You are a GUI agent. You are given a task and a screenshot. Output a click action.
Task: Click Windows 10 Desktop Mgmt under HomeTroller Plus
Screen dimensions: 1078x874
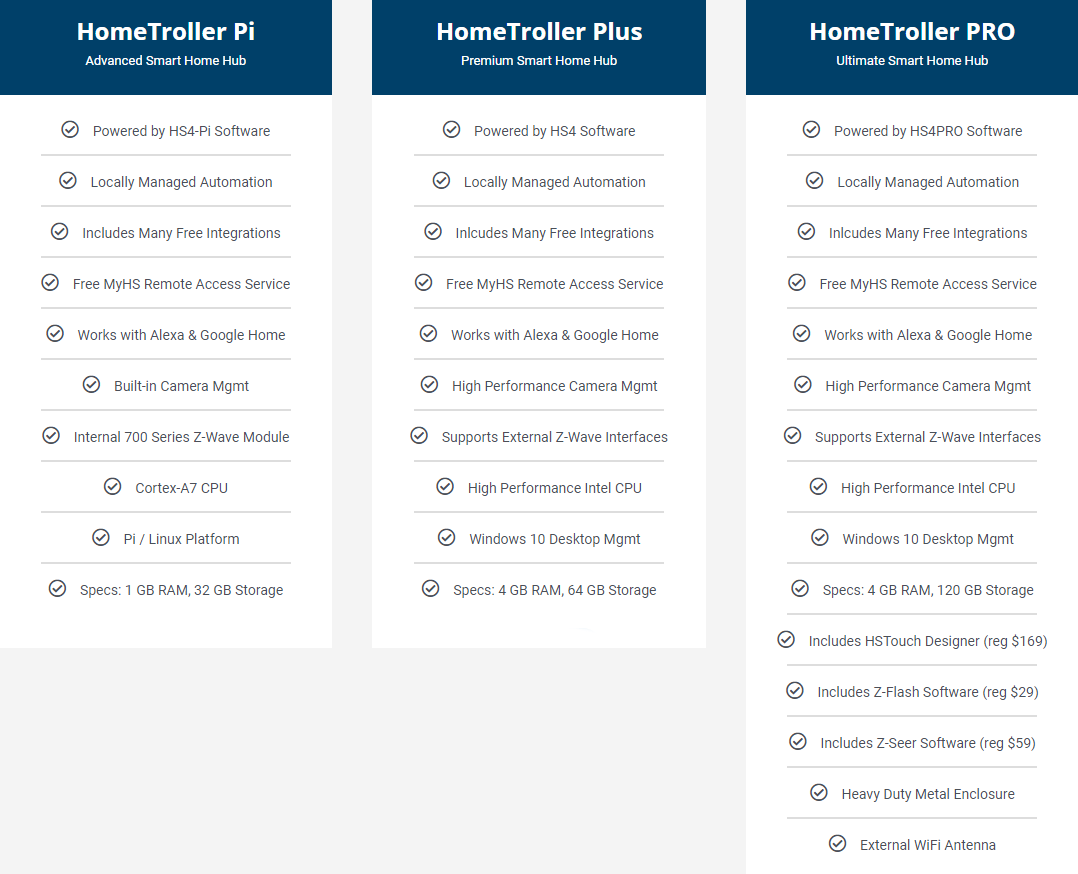(x=555, y=539)
